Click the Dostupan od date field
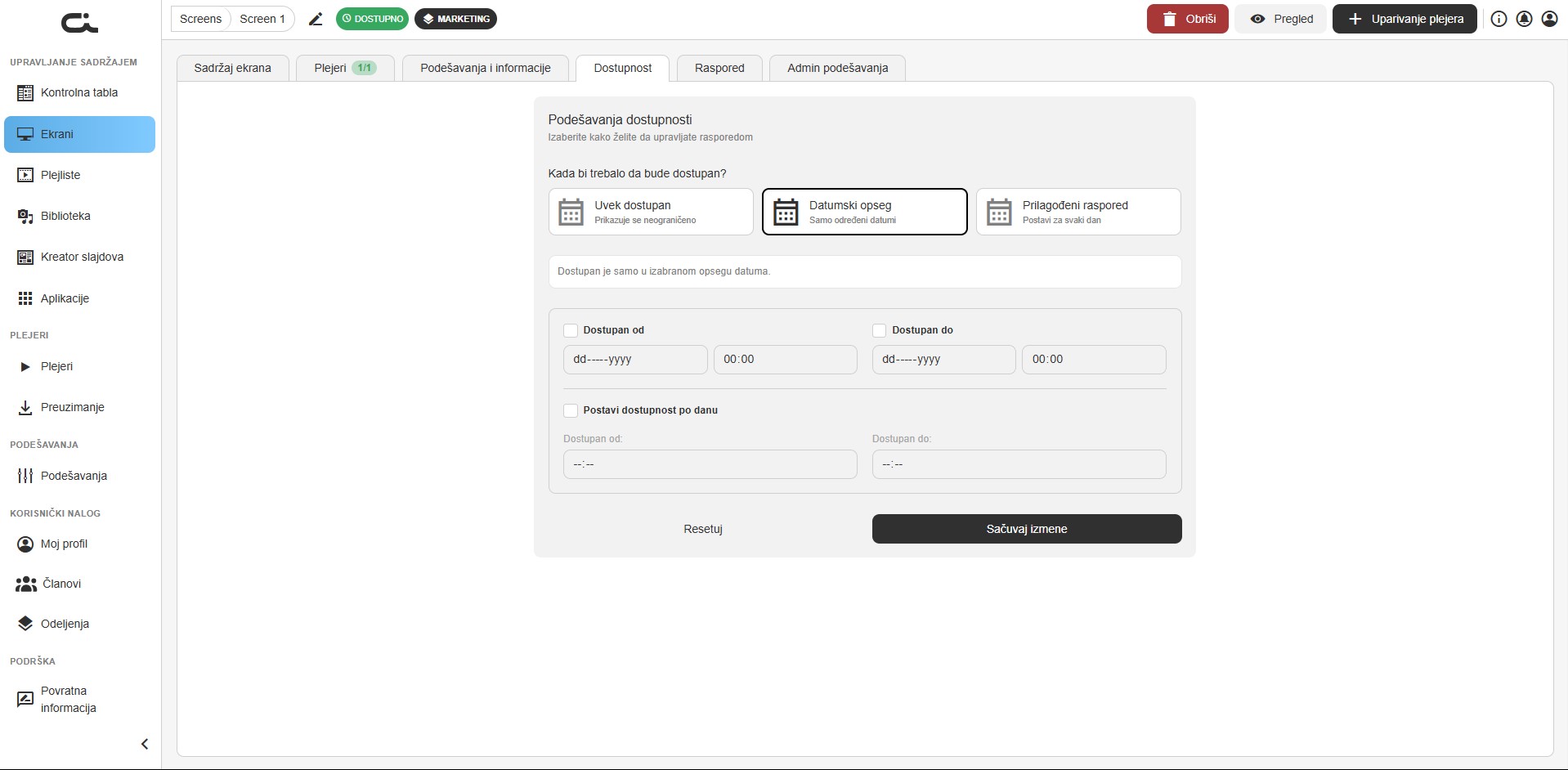Image resolution: width=1568 pixels, height=770 pixels. click(635, 360)
